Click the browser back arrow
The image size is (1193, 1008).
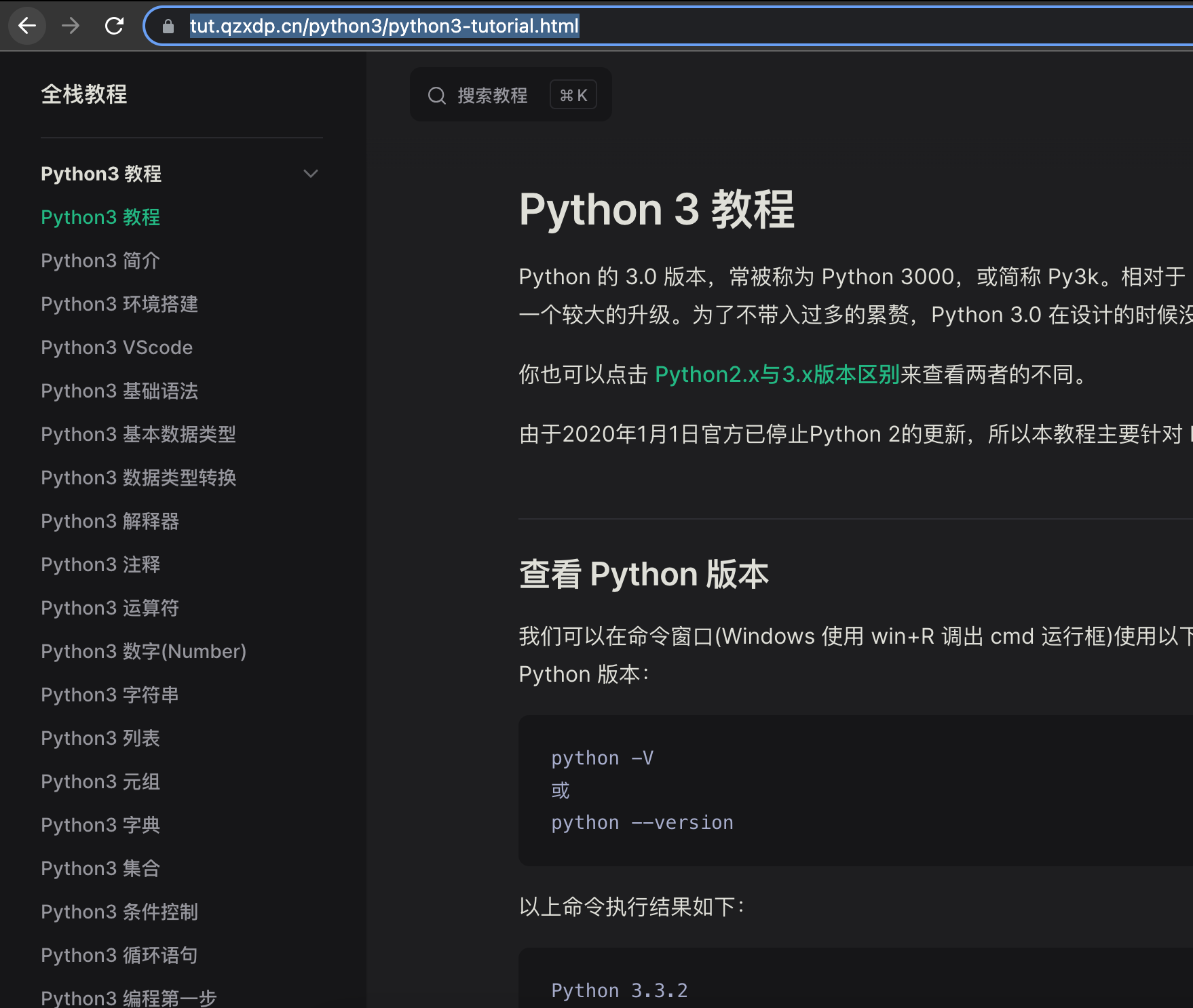27,26
